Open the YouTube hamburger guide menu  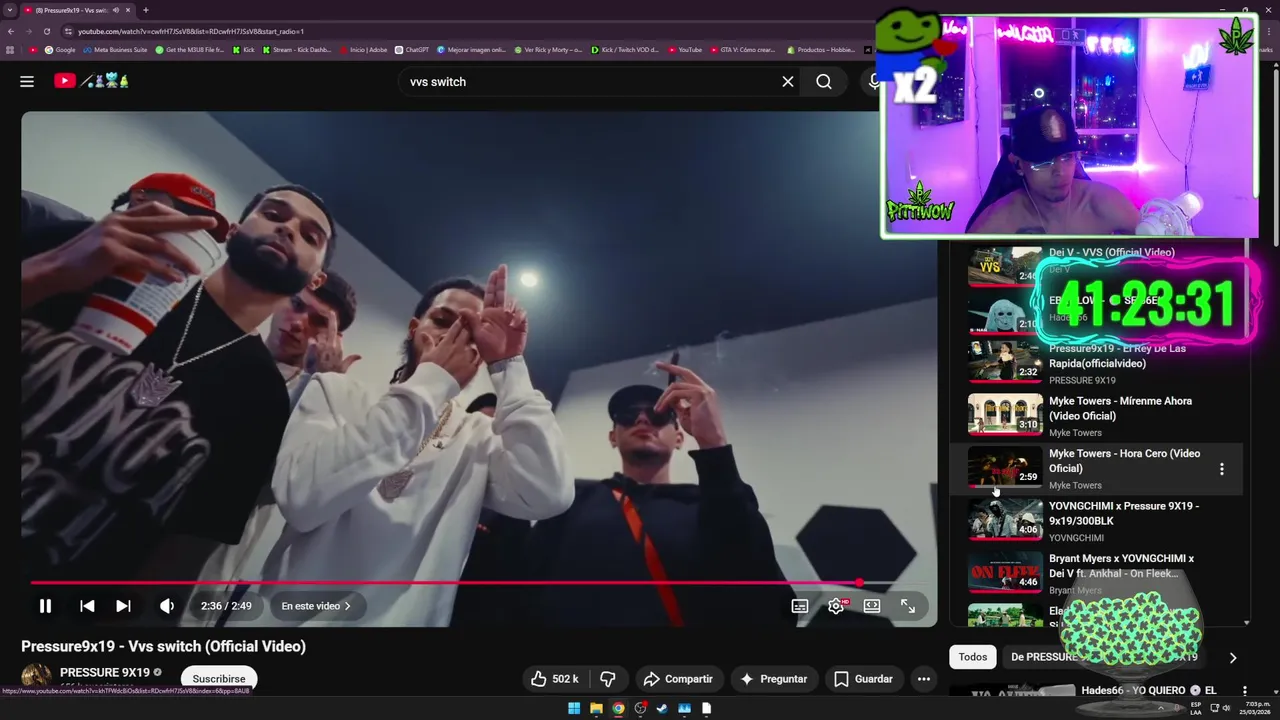click(x=27, y=81)
